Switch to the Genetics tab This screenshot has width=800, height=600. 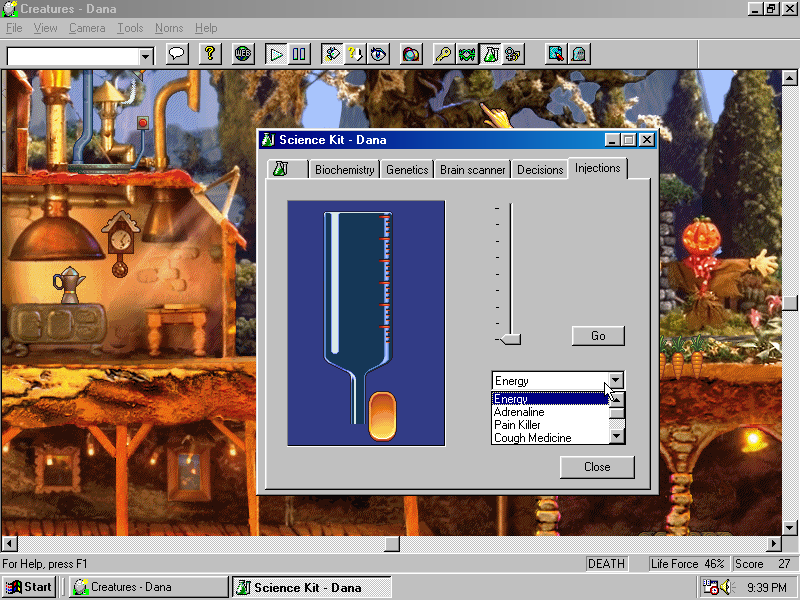click(x=407, y=170)
